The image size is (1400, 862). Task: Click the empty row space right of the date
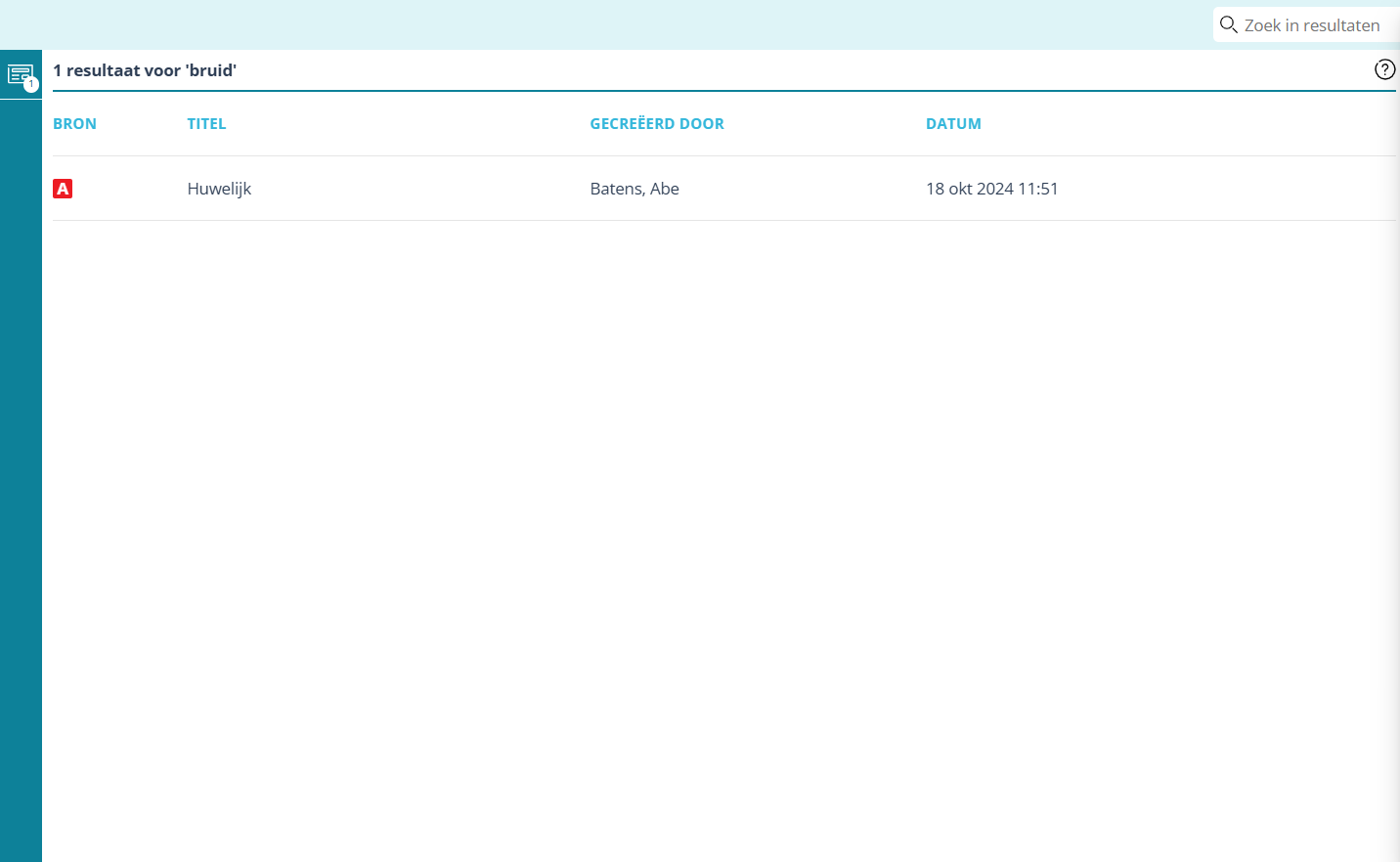tap(1222, 189)
